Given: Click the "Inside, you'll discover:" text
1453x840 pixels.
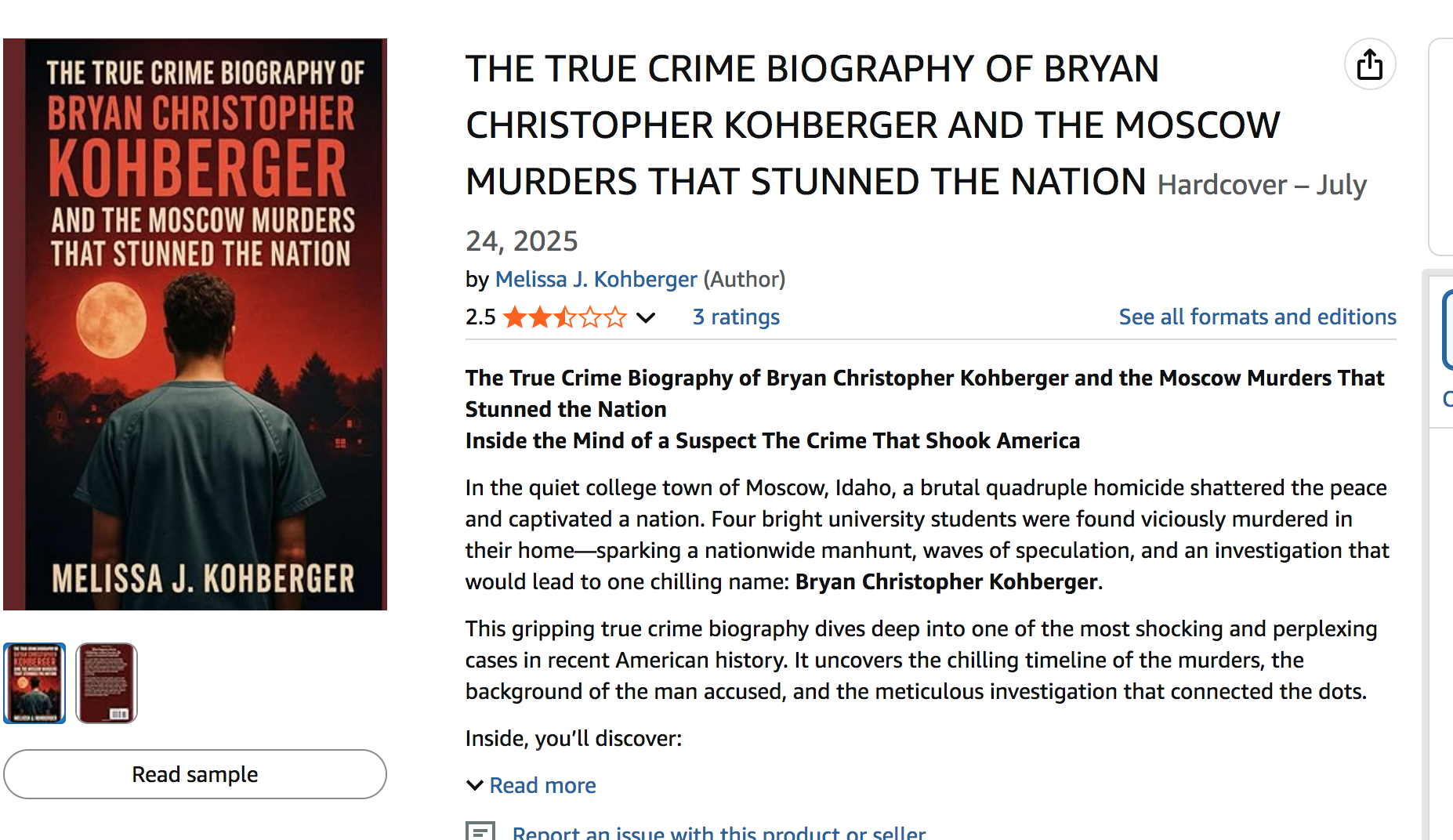Looking at the screenshot, I should (x=574, y=738).
